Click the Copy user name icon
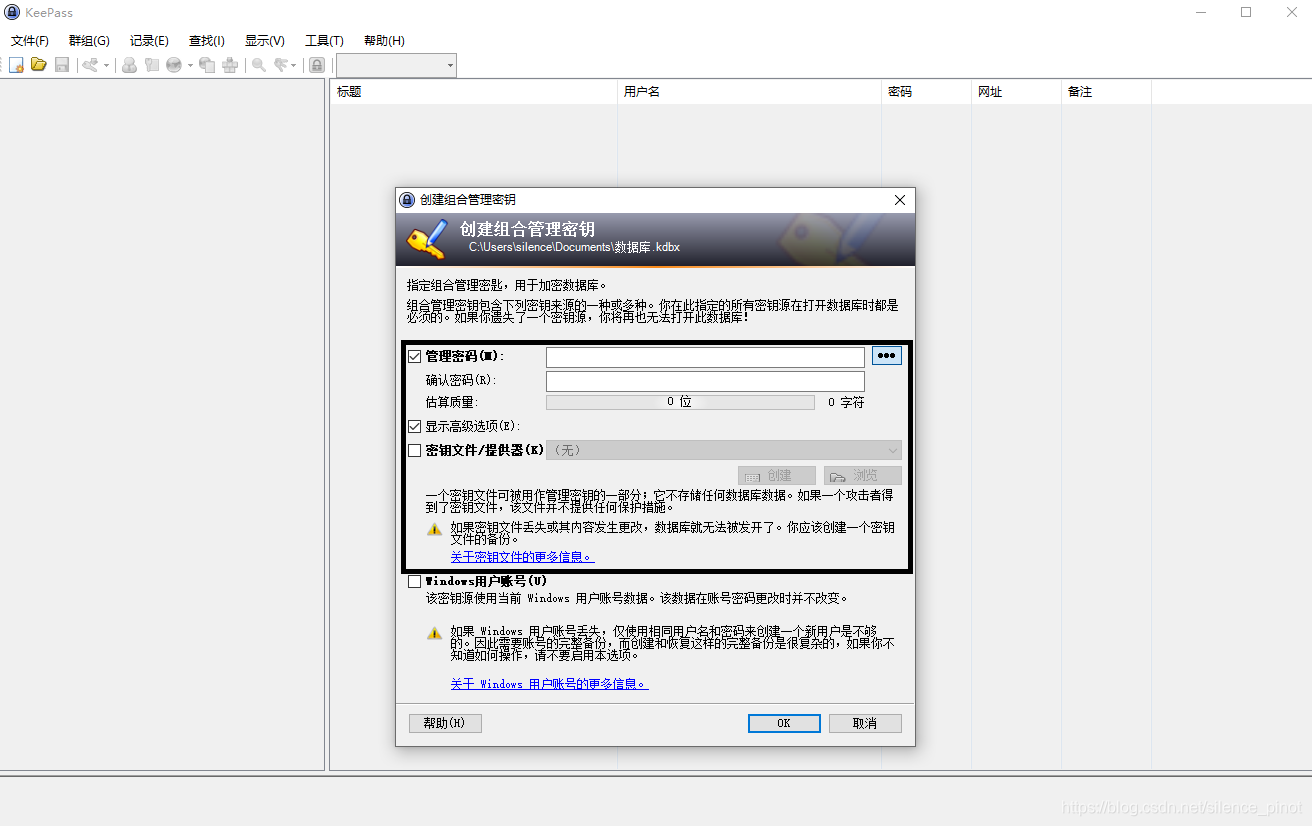 [x=129, y=65]
